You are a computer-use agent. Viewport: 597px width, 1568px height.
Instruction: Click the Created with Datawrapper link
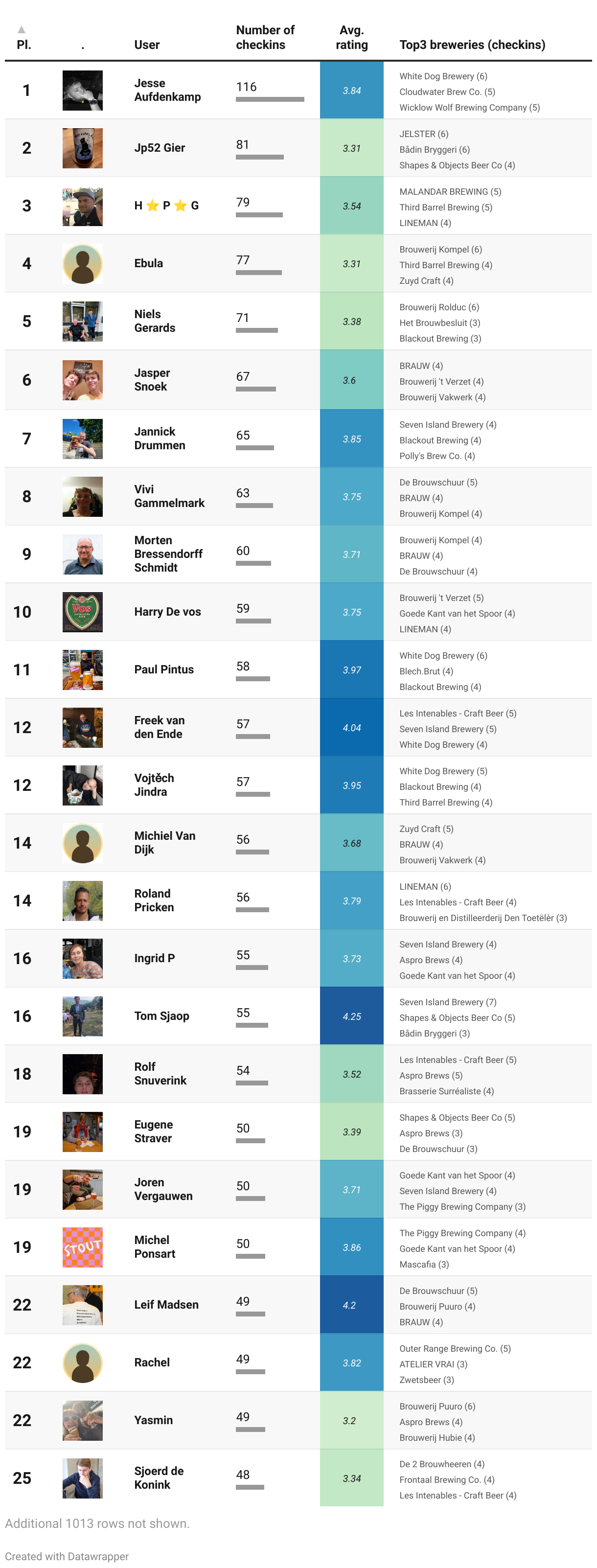67,1556
